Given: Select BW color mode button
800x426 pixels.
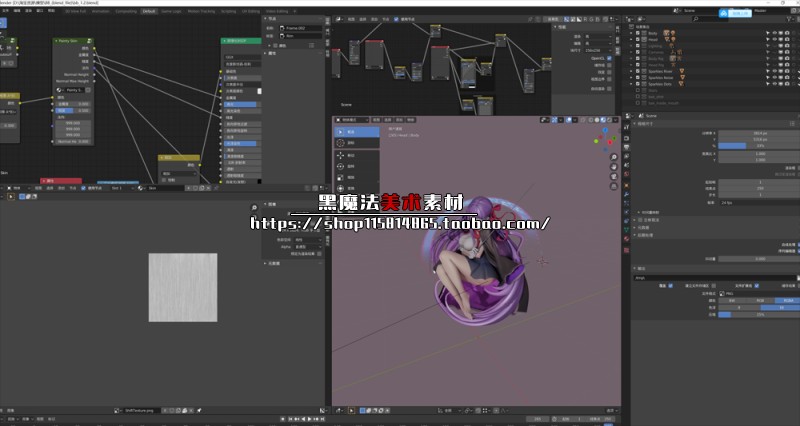Looking at the screenshot, I should (x=732, y=300).
